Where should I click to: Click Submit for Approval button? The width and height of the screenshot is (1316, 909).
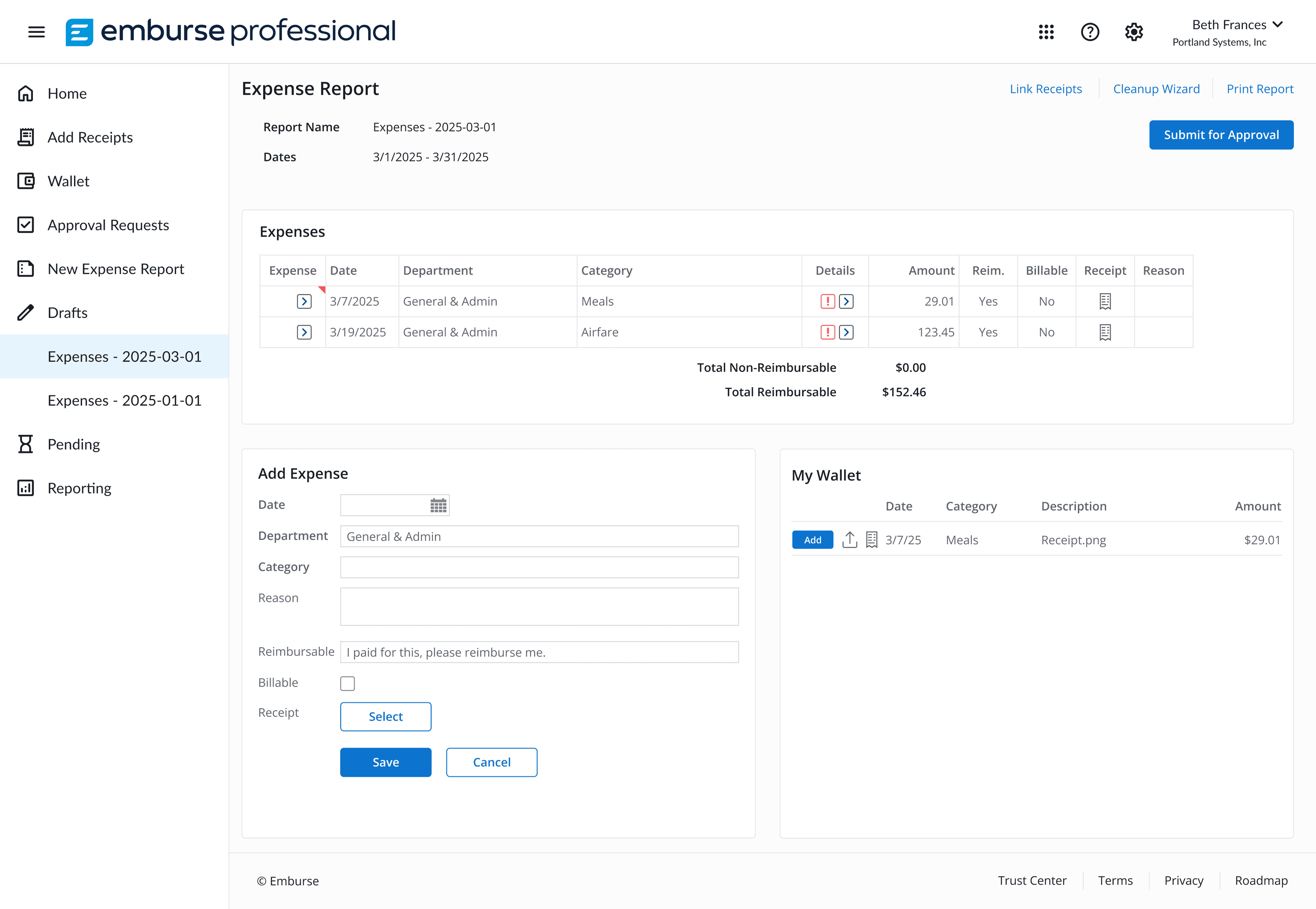(1221, 135)
